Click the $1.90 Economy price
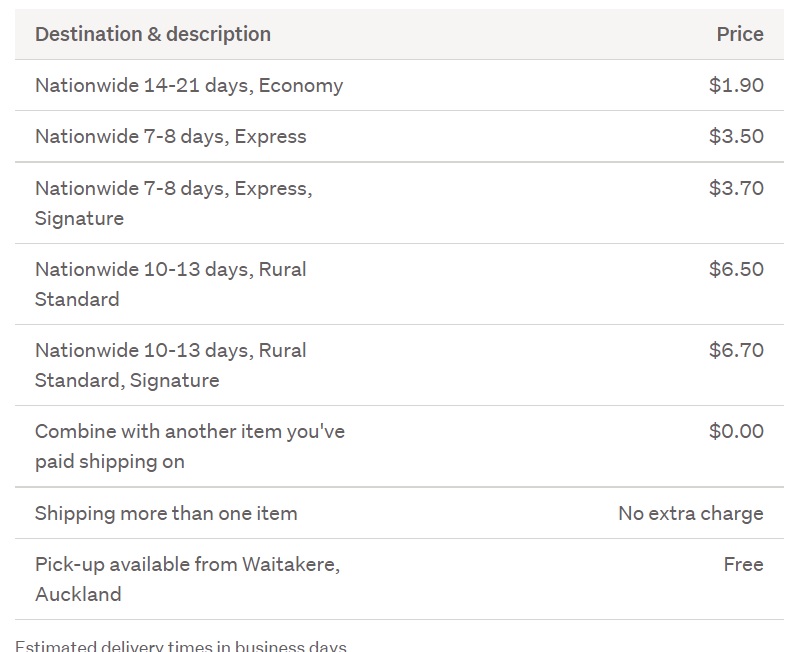This screenshot has width=806, height=652. [x=736, y=85]
